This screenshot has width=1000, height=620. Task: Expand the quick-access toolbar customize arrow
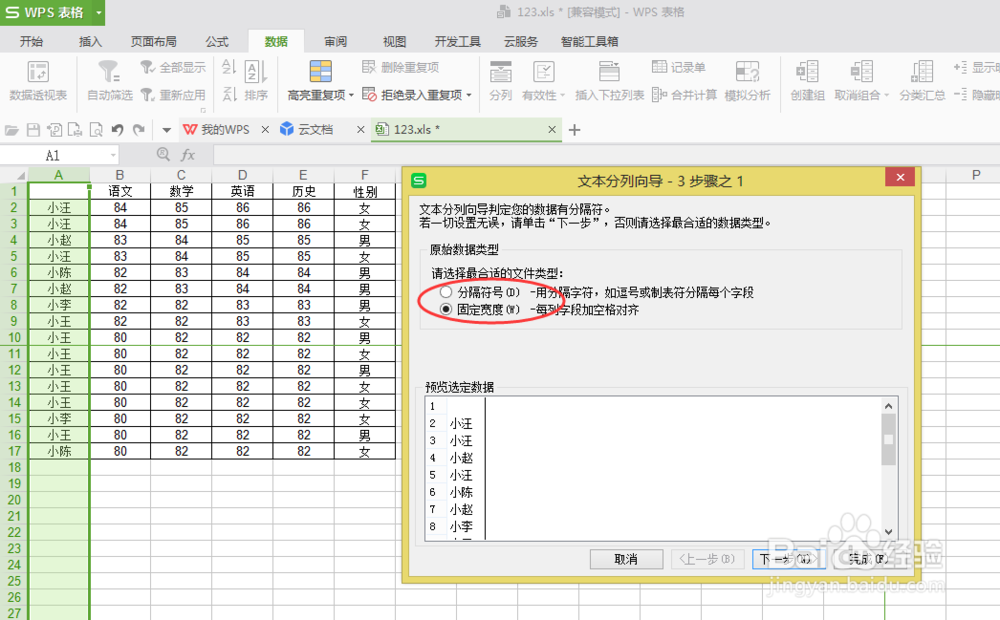pyautogui.click(x=166, y=130)
